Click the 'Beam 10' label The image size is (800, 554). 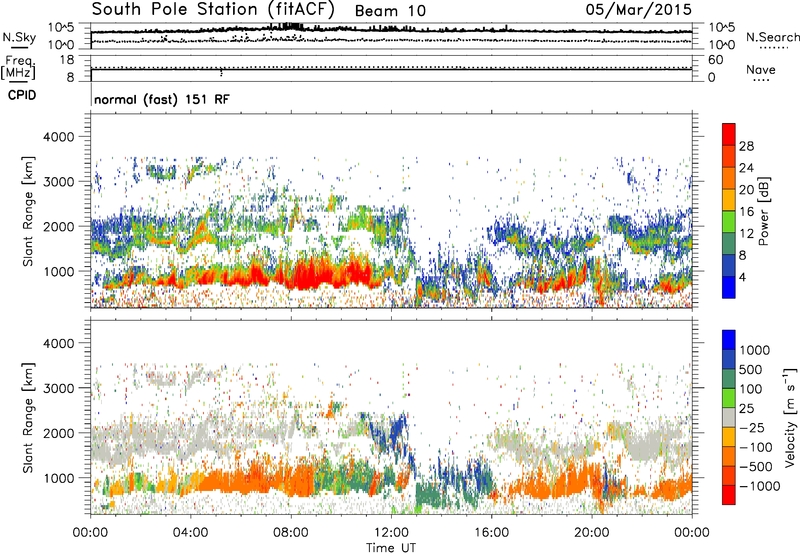click(390, 11)
